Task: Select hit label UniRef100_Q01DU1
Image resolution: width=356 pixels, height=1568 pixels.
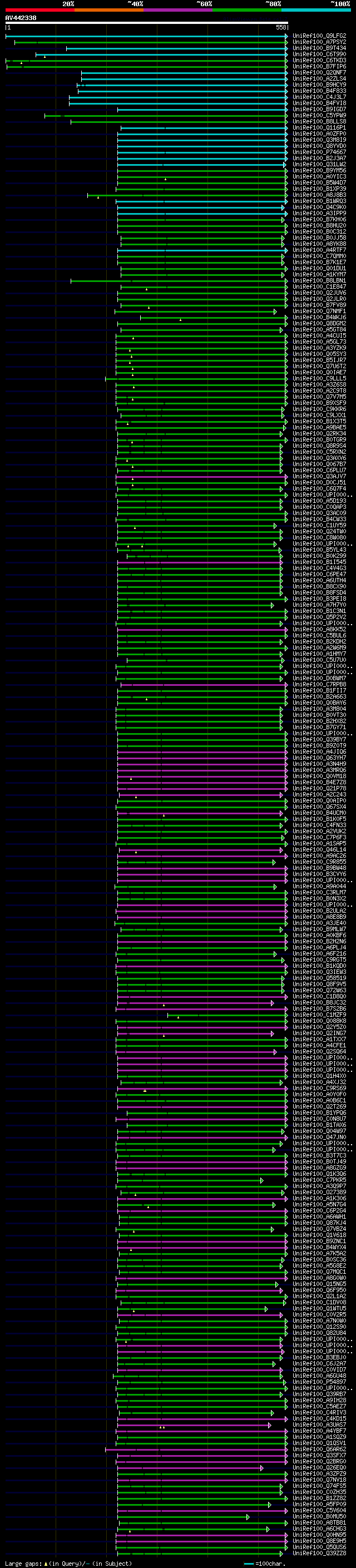Action: pyautogui.click(x=319, y=269)
